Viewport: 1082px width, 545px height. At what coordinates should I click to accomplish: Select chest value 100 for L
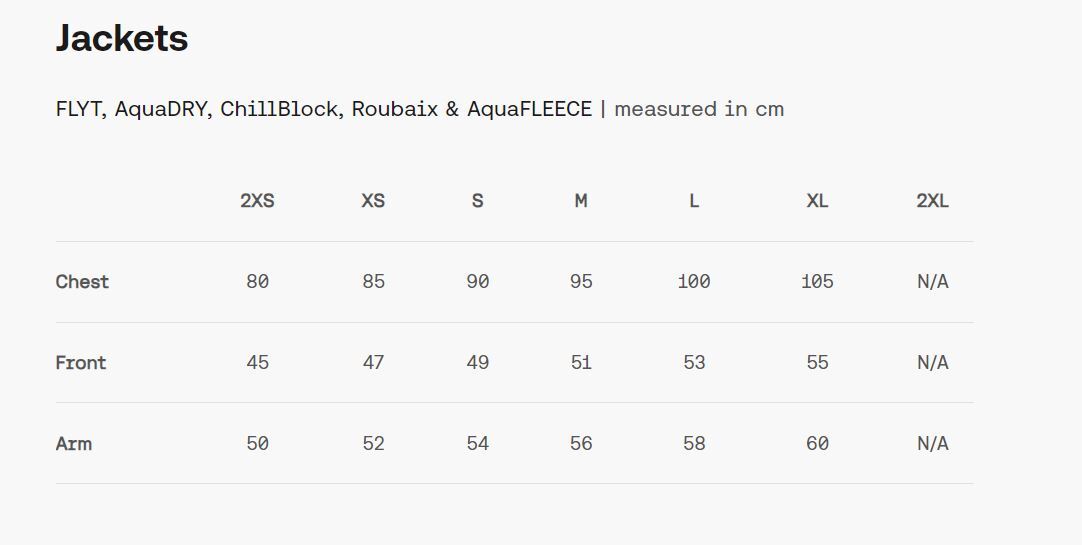click(694, 281)
